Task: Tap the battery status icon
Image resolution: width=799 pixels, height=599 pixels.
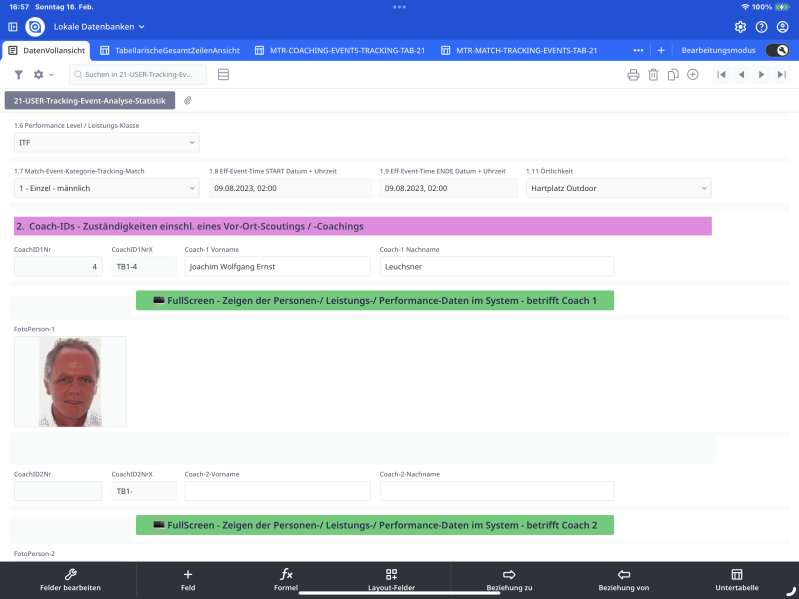Action: [x=782, y=7]
